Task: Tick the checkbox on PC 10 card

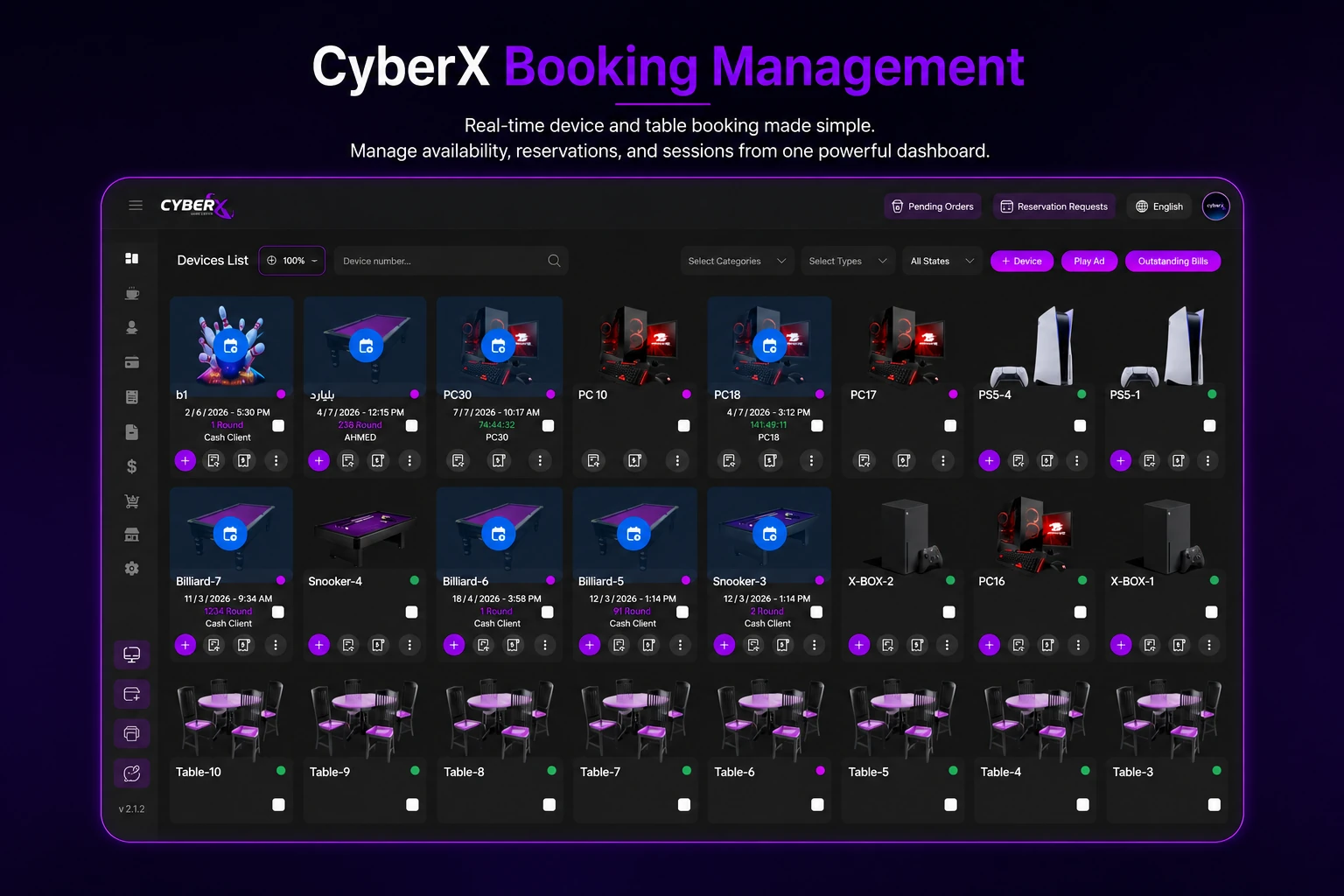Action: point(684,425)
